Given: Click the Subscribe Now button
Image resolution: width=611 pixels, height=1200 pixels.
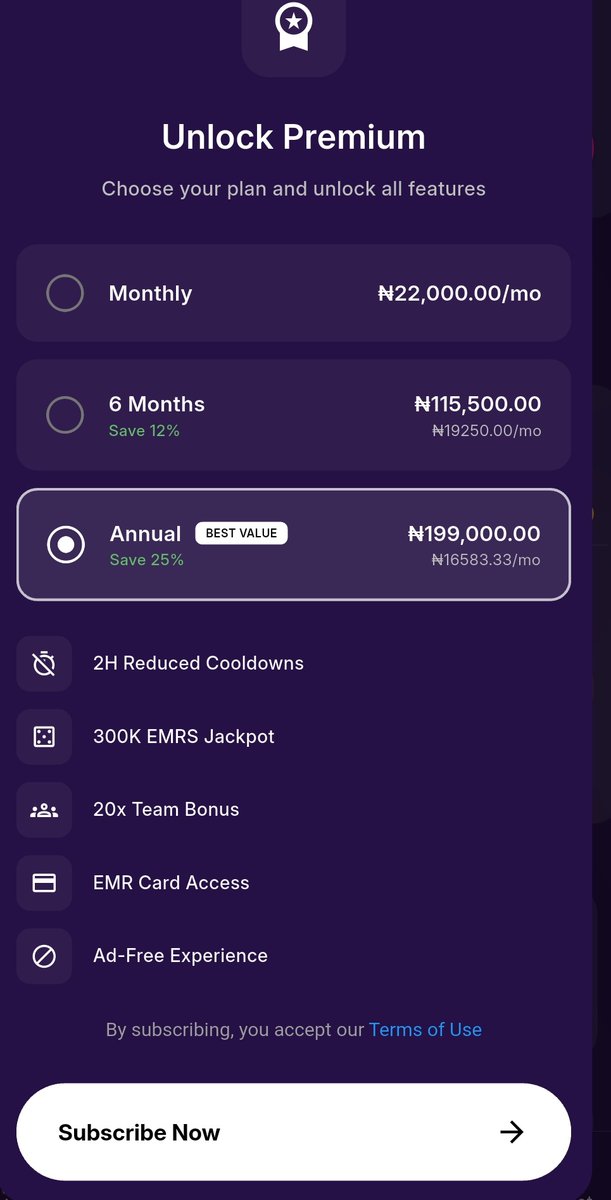Looking at the screenshot, I should 293,1132.
